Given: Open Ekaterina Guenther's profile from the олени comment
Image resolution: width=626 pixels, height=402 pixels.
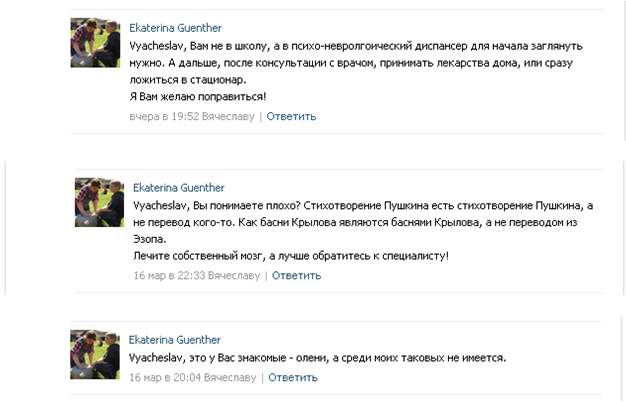Looking at the screenshot, I should tap(174, 340).
